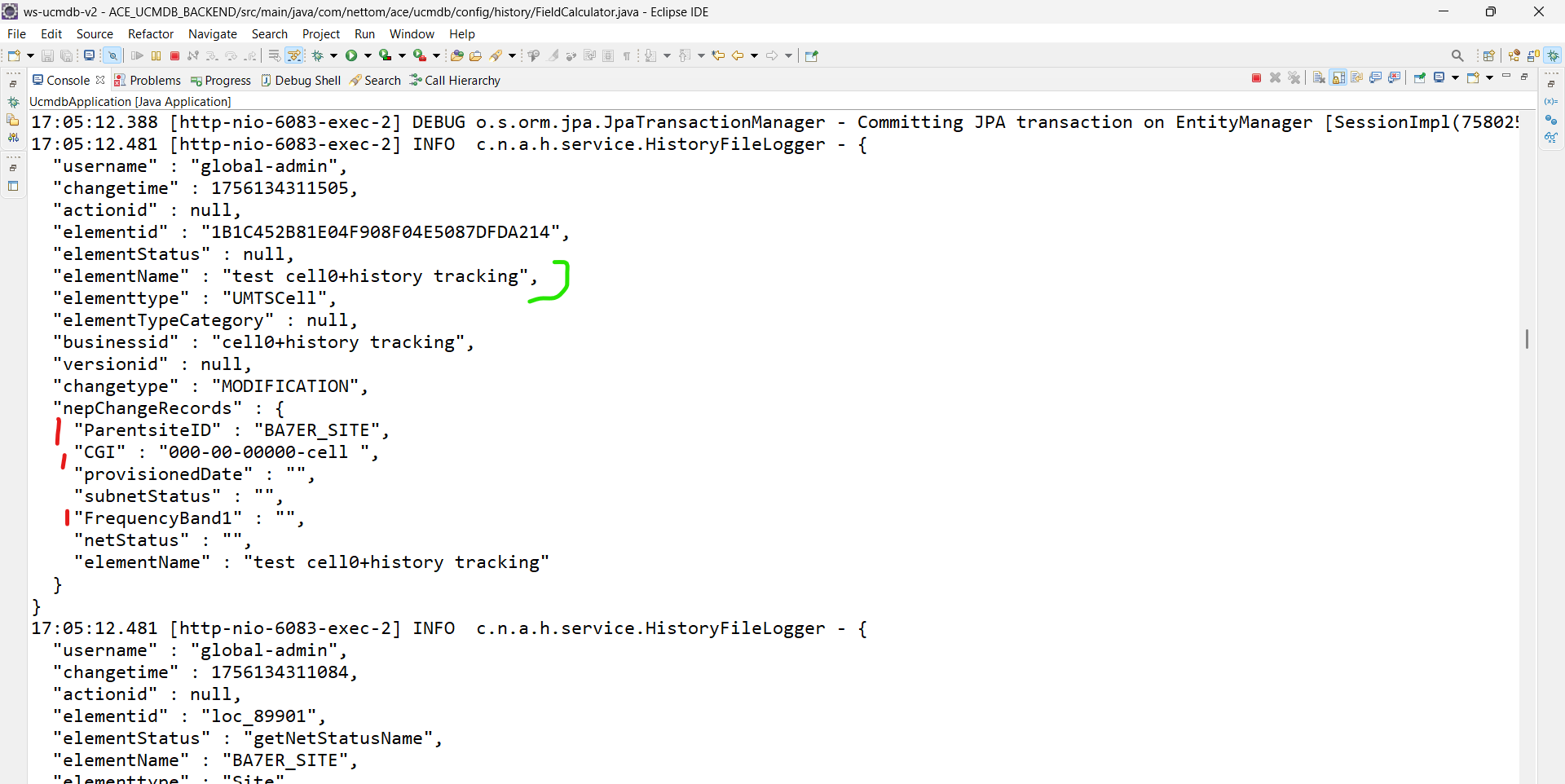Viewport: 1565px width, 784px height.
Task: Terminate the running console process
Action: point(1256,78)
